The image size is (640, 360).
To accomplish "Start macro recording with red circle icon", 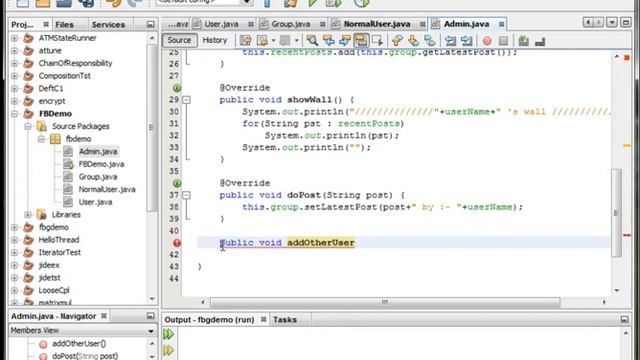I will [487, 40].
